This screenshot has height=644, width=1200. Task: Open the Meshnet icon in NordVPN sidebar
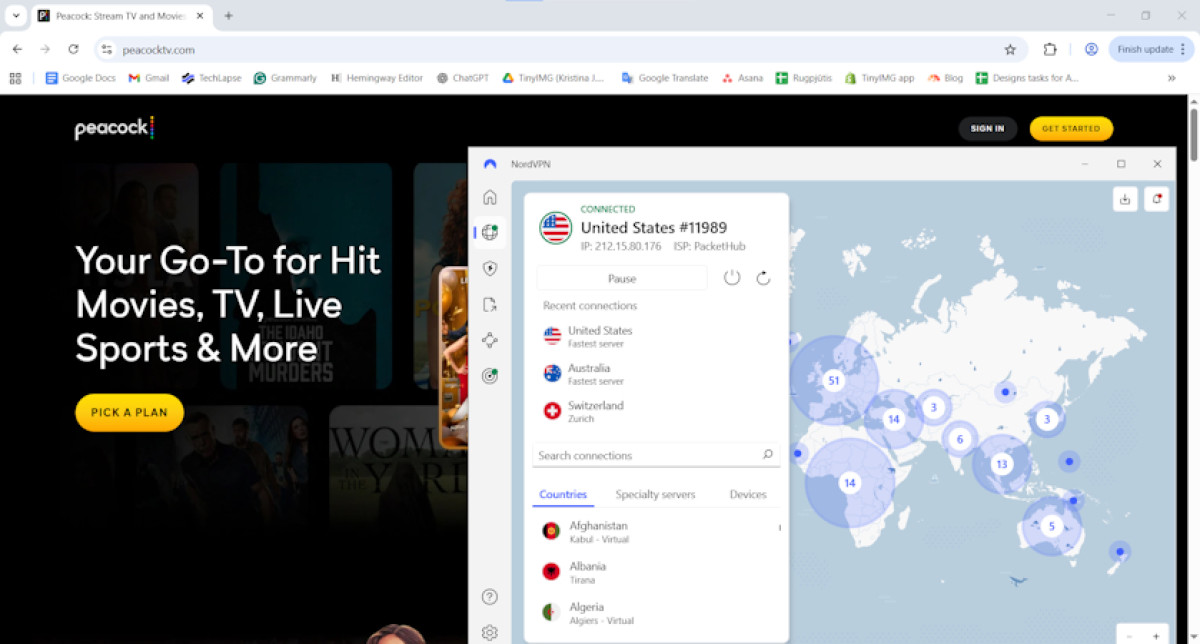(490, 341)
